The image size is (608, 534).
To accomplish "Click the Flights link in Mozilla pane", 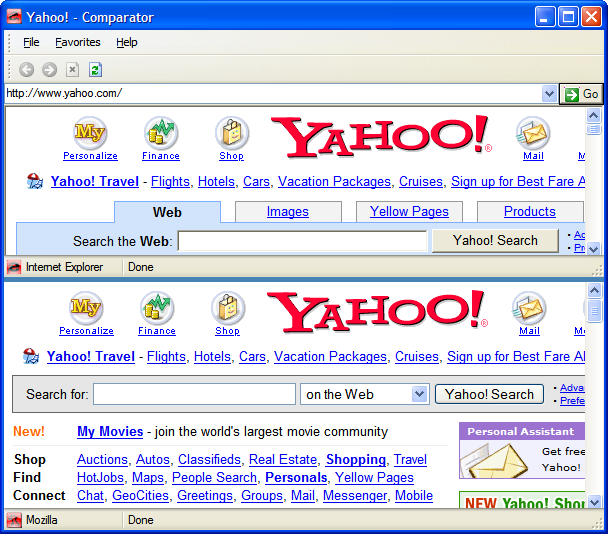I will click(x=166, y=356).
